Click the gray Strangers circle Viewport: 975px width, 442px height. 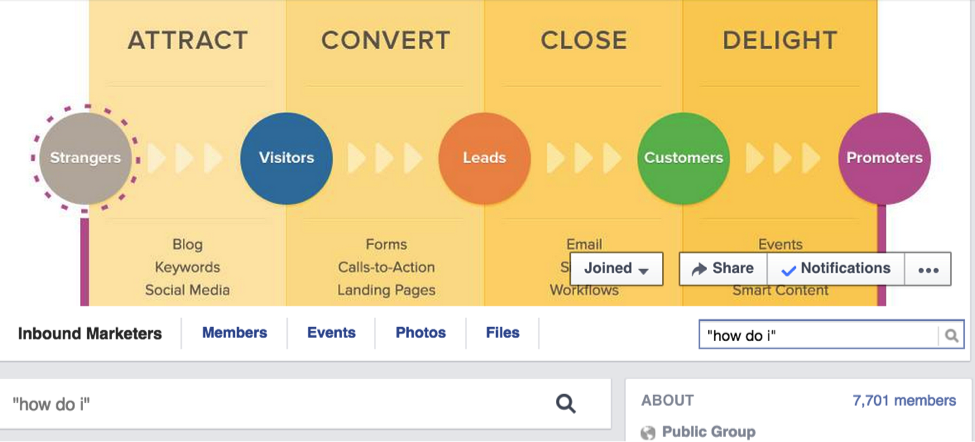(85, 158)
